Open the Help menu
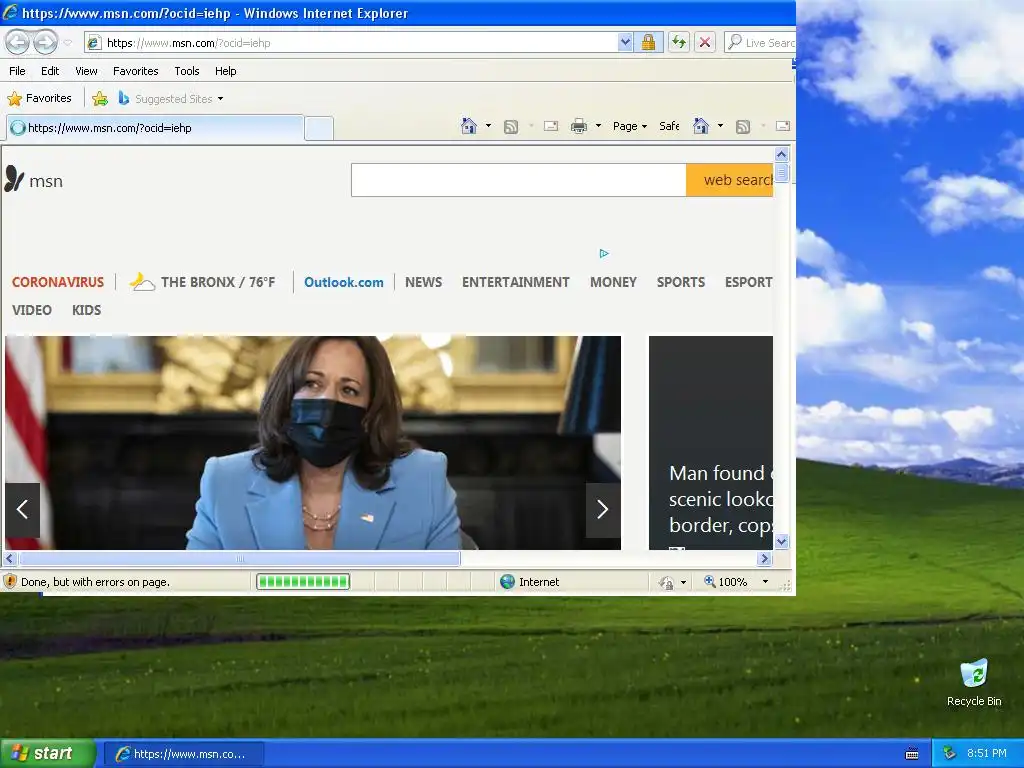This screenshot has height=768, width=1024. tap(226, 71)
